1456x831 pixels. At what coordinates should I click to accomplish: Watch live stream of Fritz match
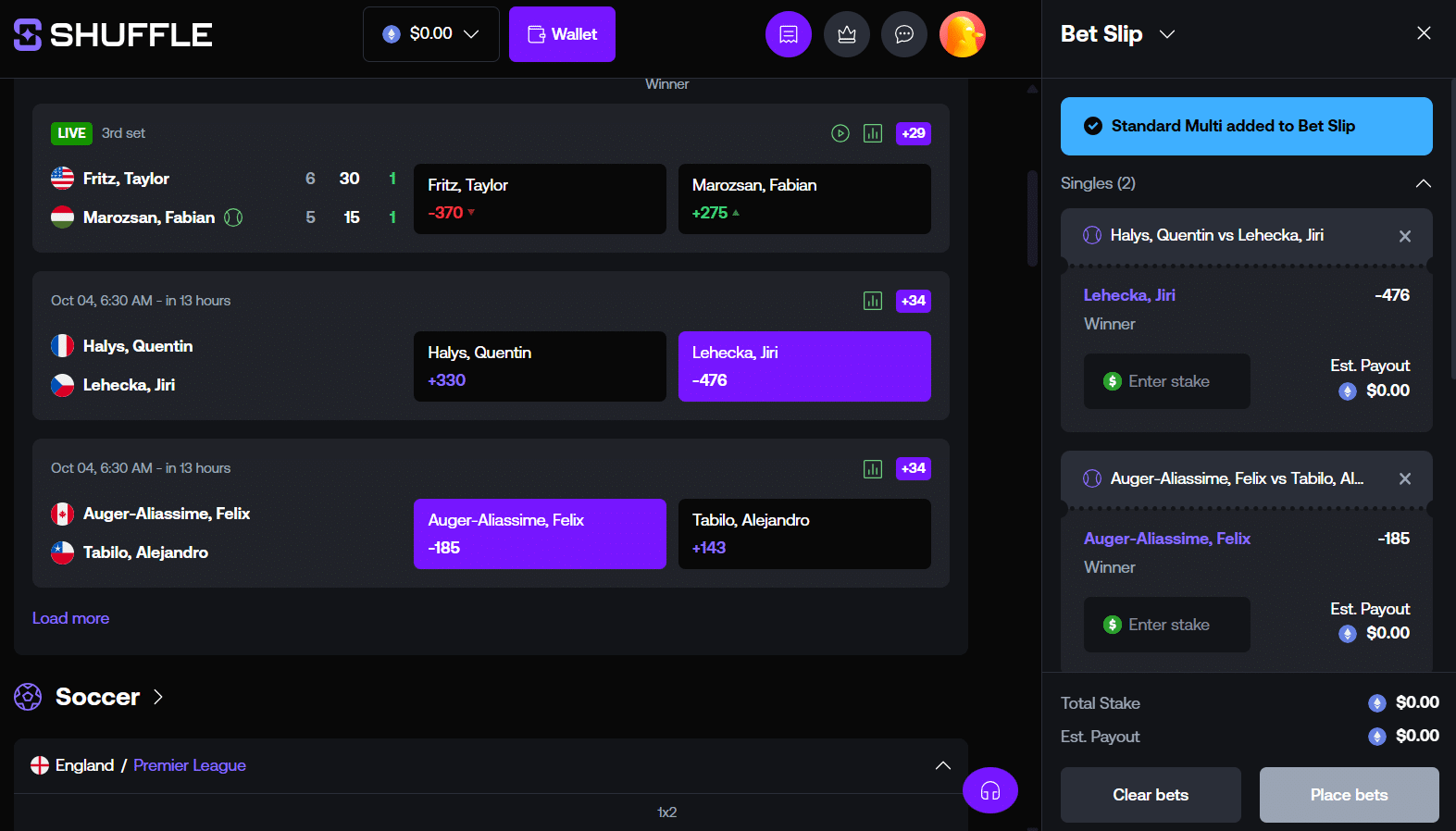point(840,133)
